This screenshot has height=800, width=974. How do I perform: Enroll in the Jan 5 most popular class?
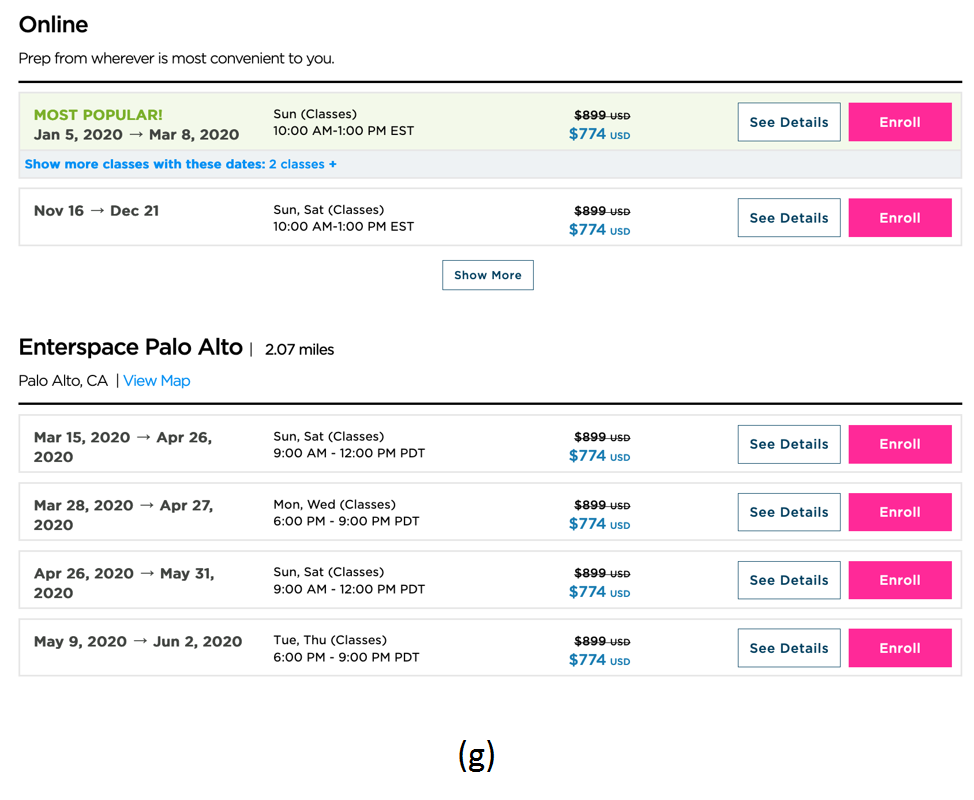pyautogui.click(x=899, y=122)
